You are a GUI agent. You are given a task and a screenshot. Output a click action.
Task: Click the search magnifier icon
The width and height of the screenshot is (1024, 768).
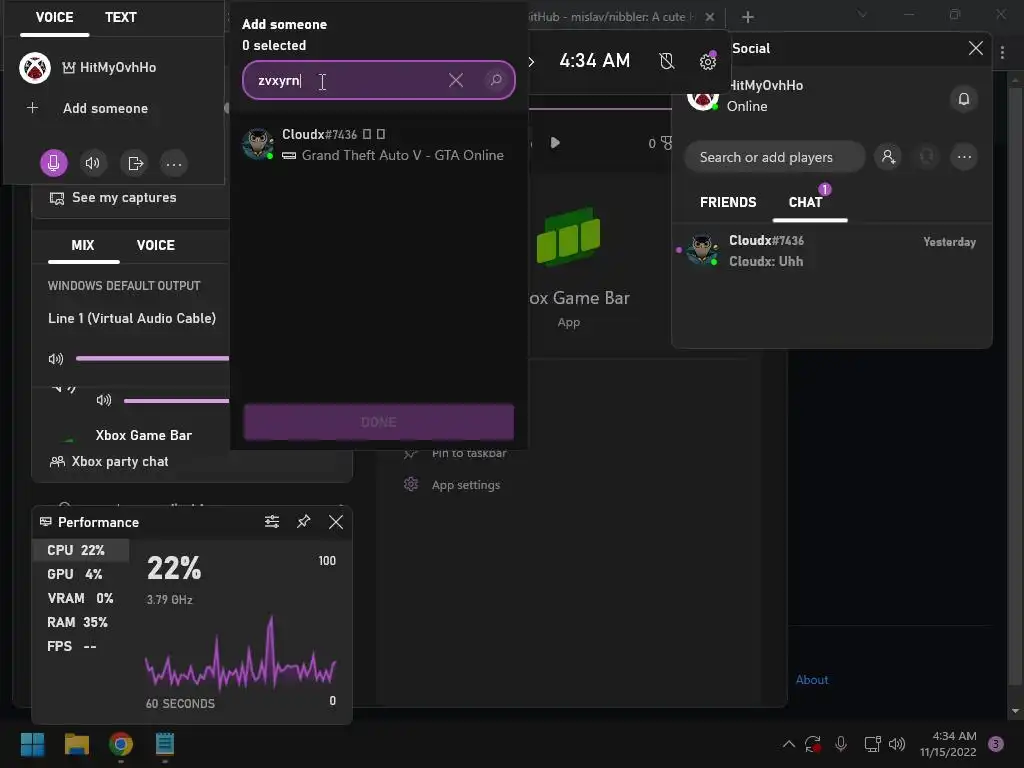click(x=496, y=80)
